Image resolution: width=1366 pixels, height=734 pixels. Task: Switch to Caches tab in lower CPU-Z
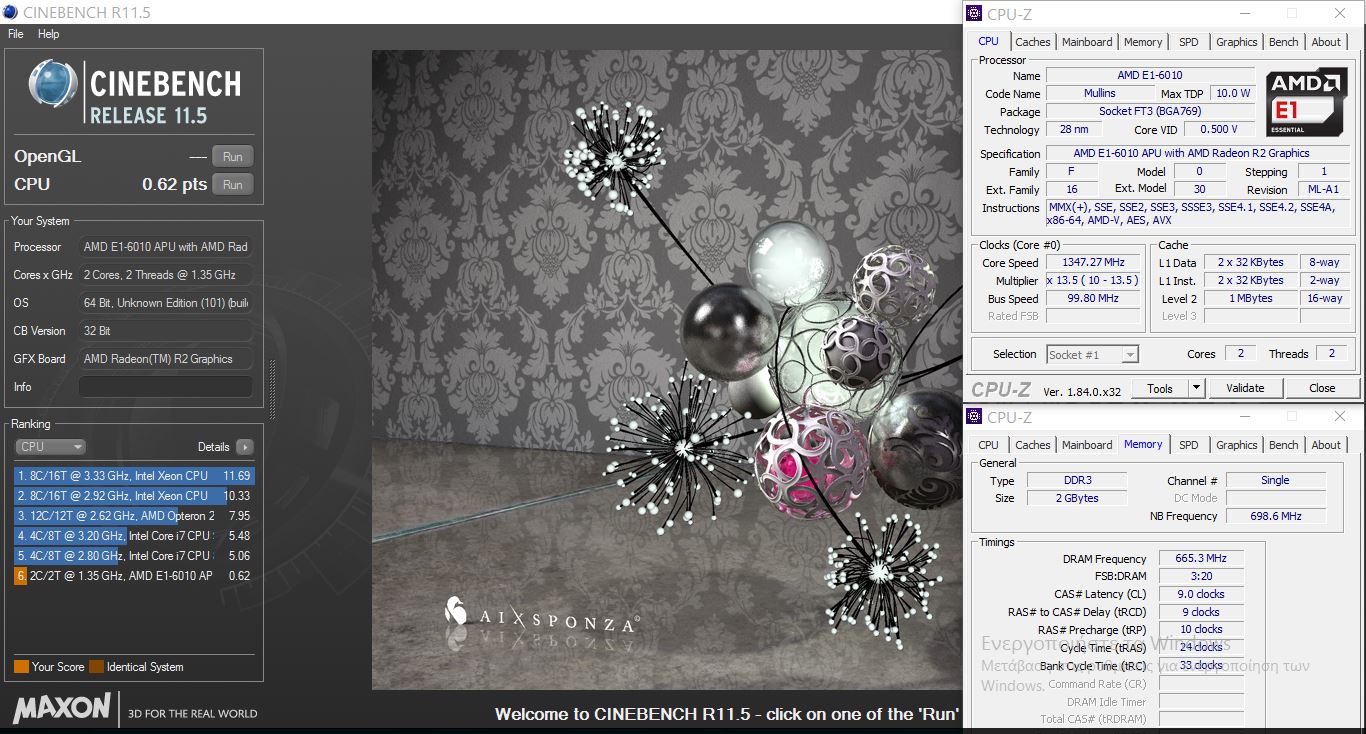click(x=1033, y=445)
